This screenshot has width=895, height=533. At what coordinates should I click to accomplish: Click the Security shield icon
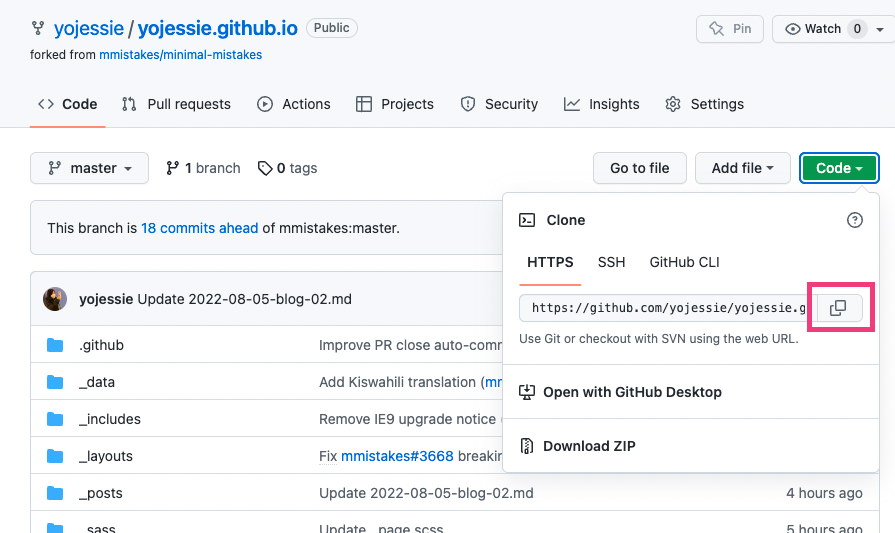(x=468, y=104)
